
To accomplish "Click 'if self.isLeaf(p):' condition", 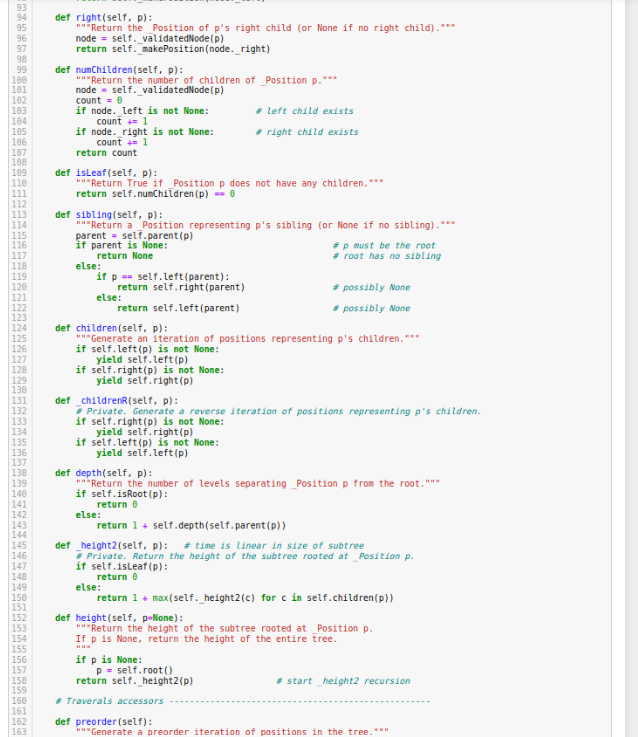I will click(x=122, y=566).
